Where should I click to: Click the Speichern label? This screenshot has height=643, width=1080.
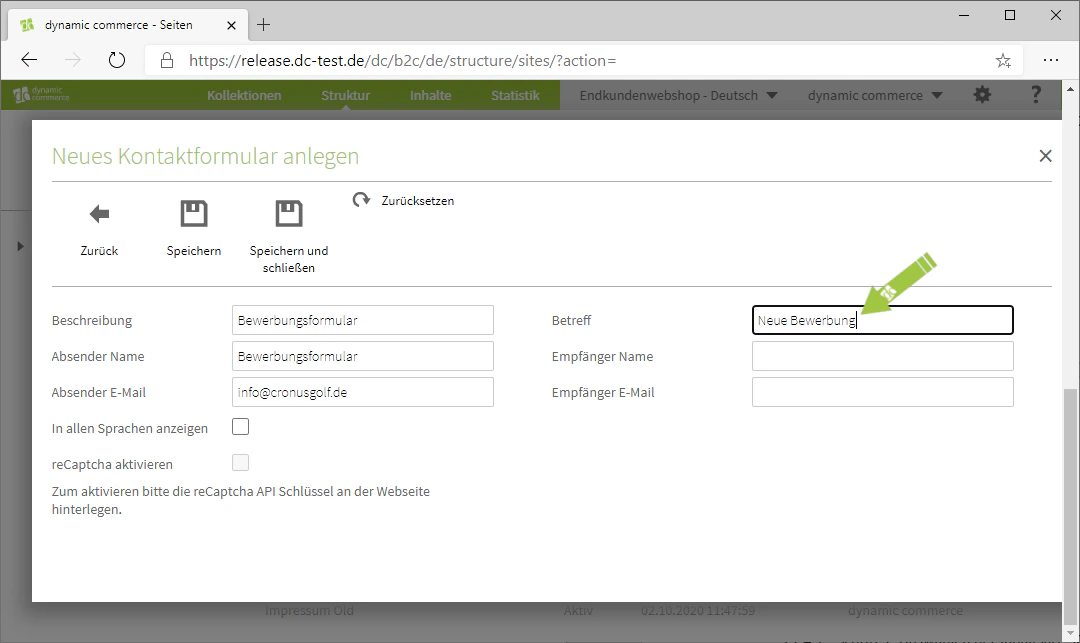[194, 251]
